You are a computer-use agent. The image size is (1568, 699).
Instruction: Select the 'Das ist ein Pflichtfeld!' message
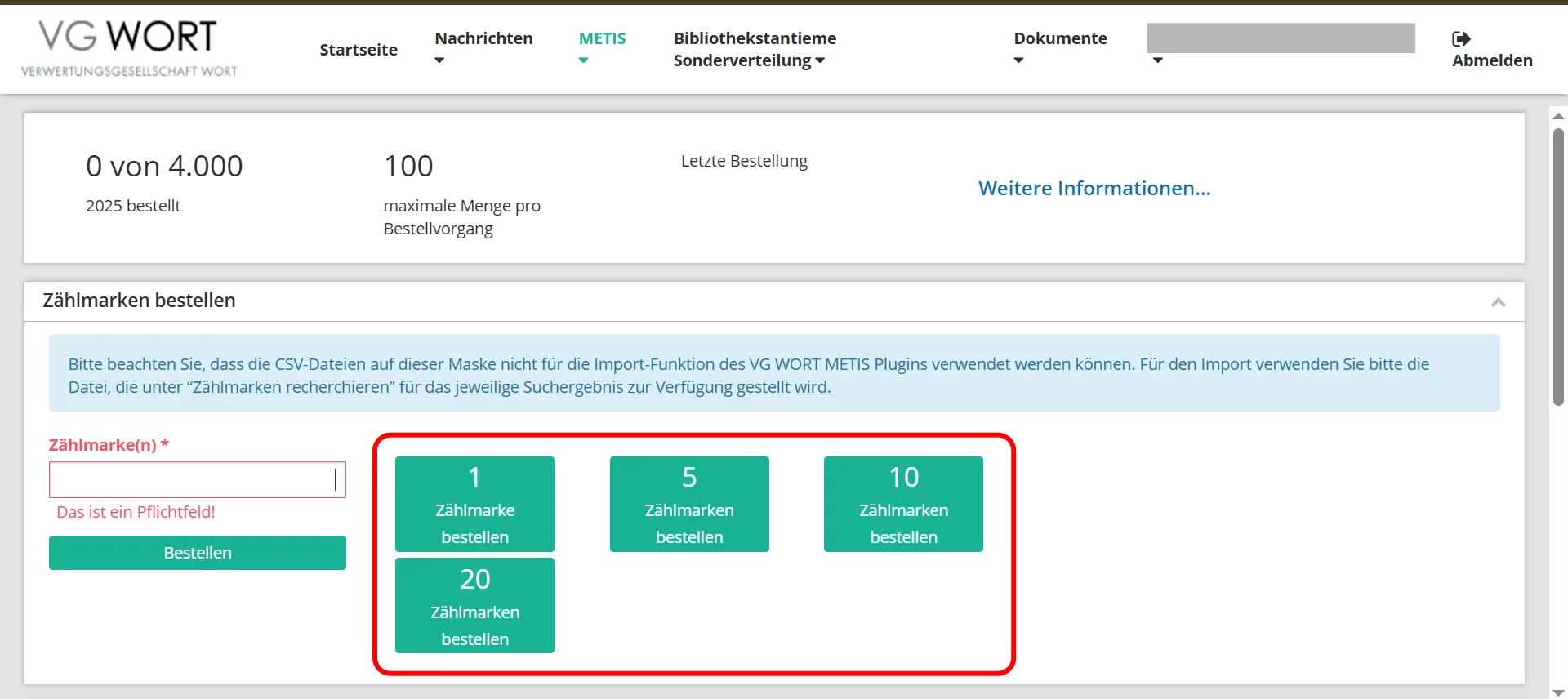click(136, 512)
